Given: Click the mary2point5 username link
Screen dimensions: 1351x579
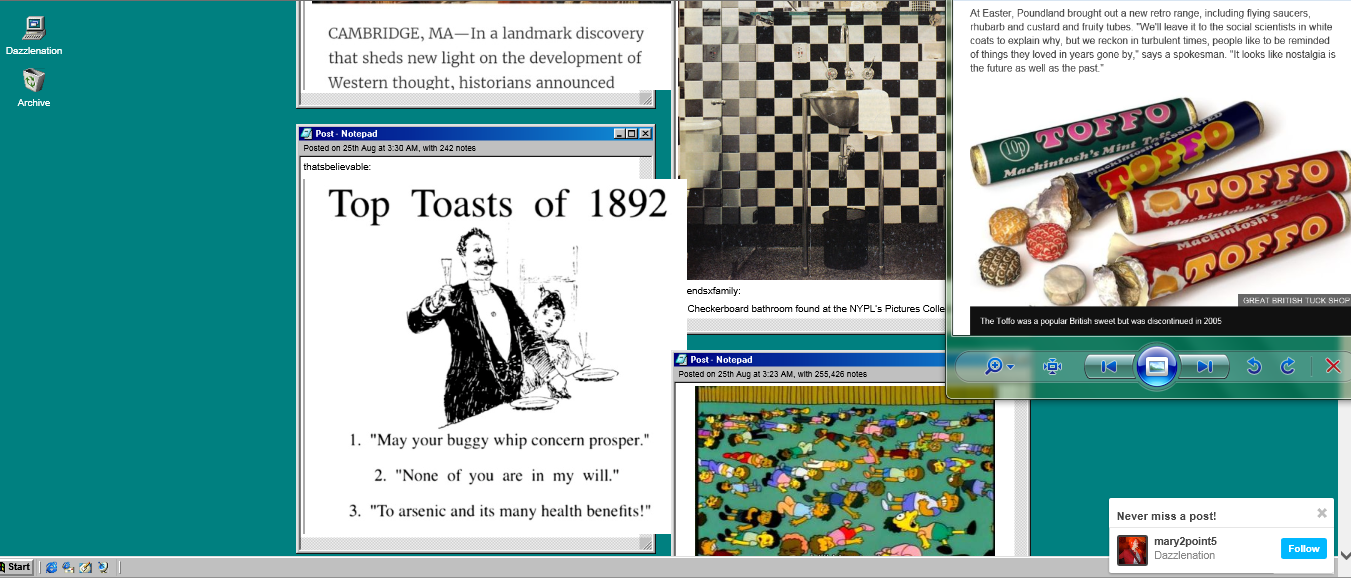Looking at the screenshot, I should tap(1185, 541).
